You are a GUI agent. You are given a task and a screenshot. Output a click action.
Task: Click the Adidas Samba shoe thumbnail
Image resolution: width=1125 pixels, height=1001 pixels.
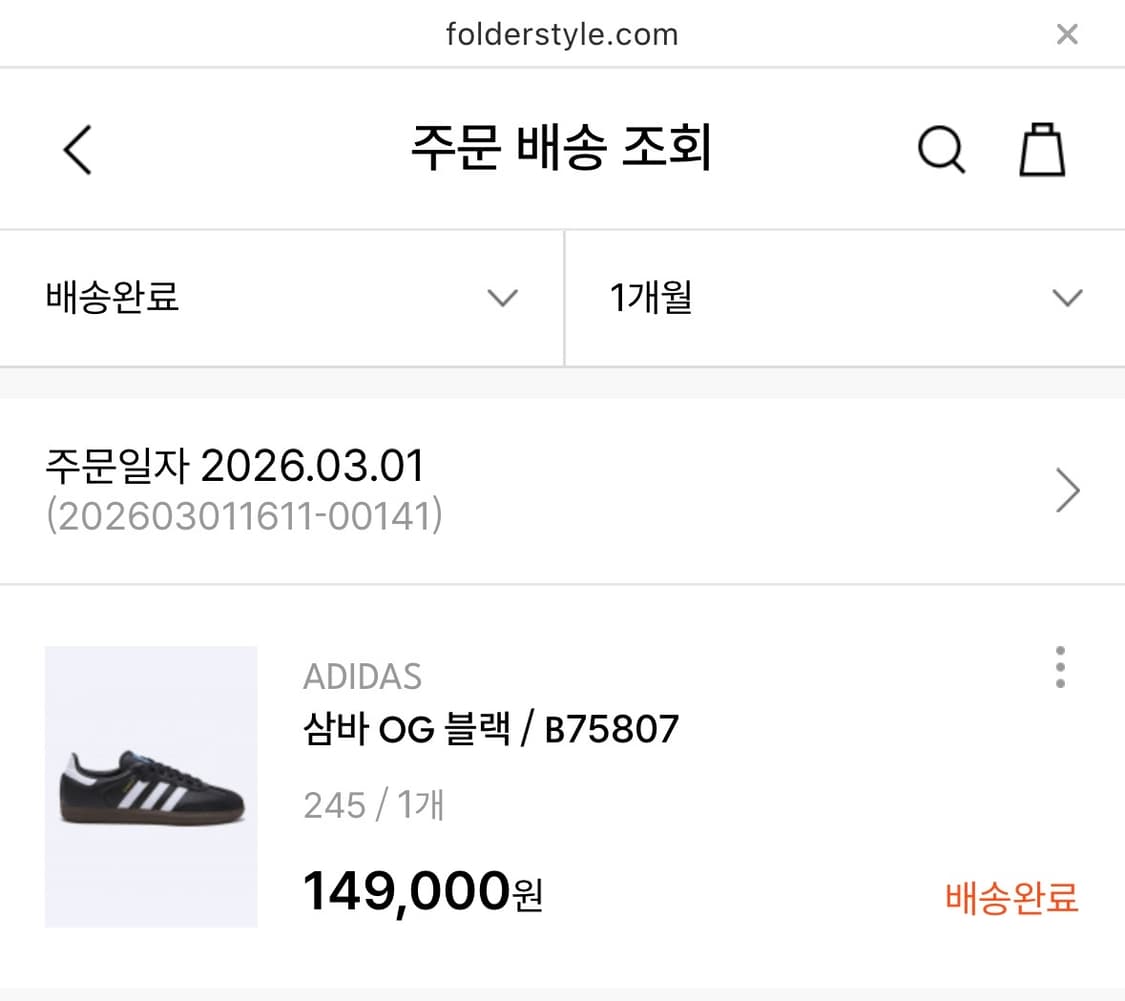coord(151,788)
